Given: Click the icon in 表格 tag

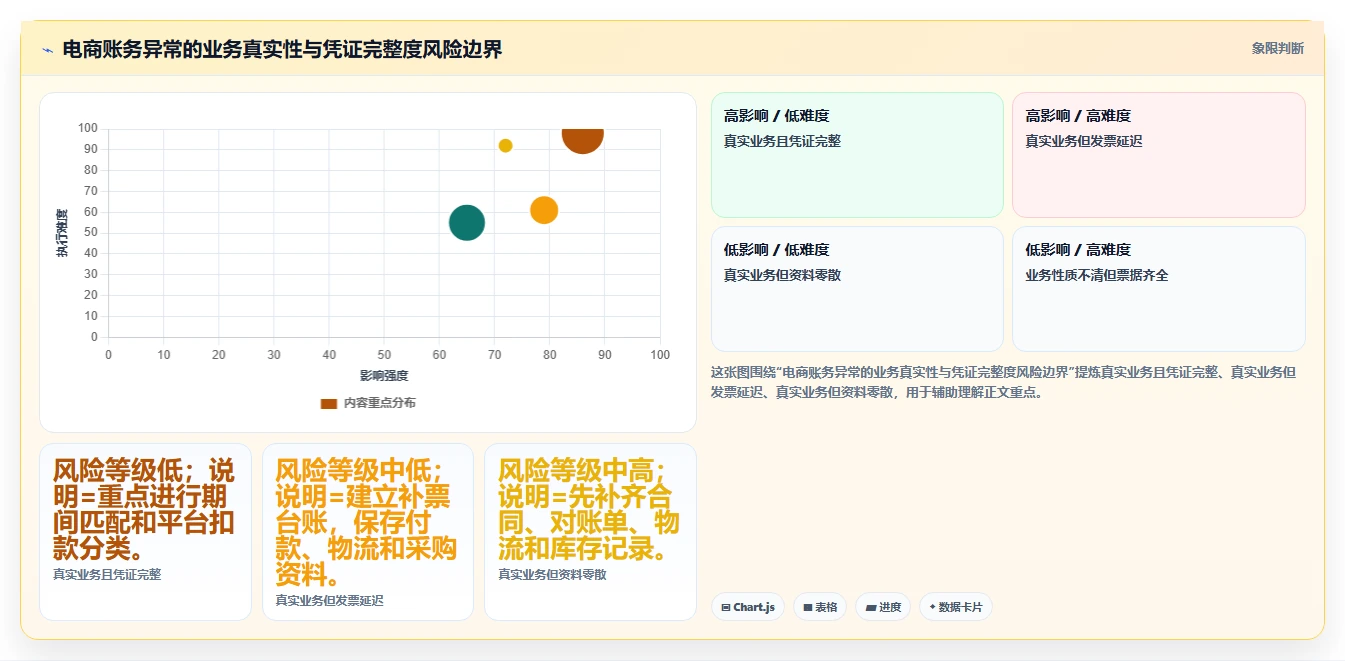Looking at the screenshot, I should click(808, 607).
